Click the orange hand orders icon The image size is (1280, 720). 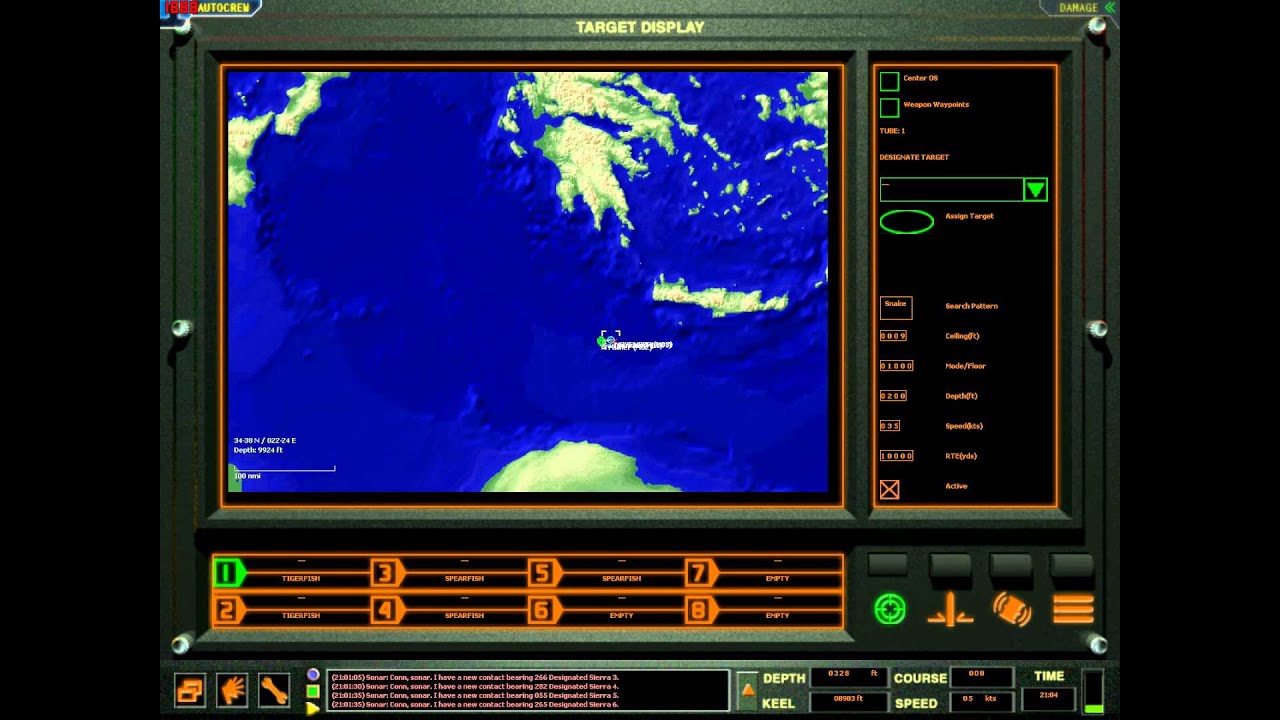pos(232,690)
